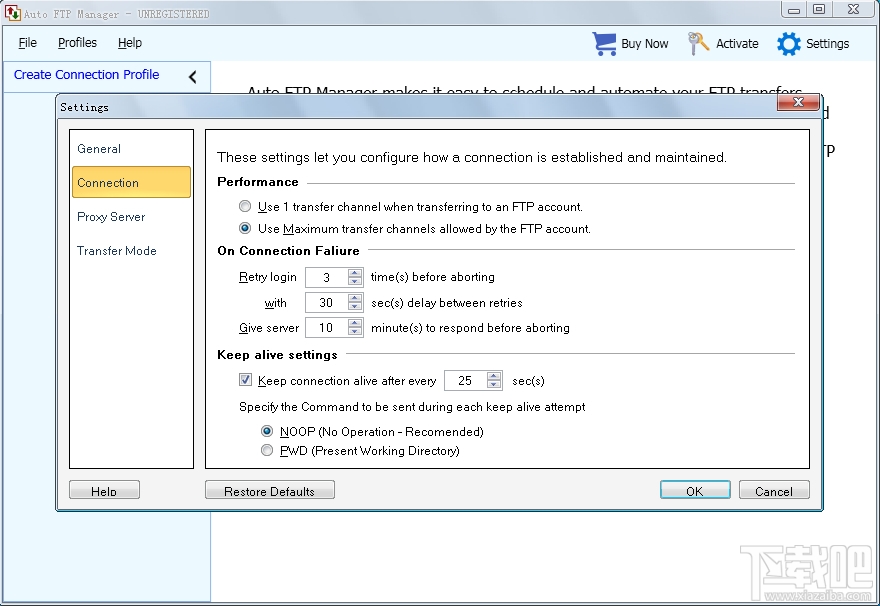Open the Profiles menu
Image resolution: width=880 pixels, height=606 pixels.
(77, 43)
